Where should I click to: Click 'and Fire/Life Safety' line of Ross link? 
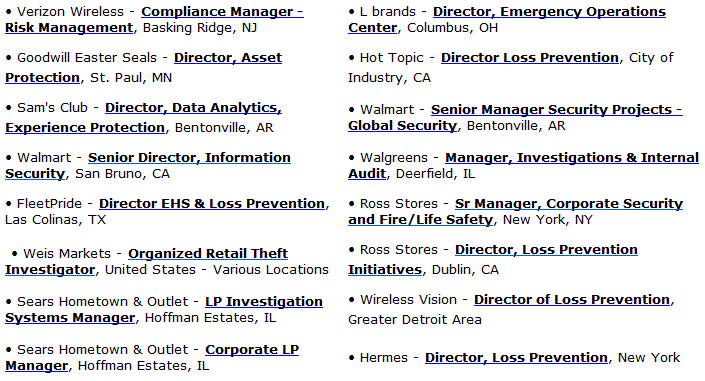[420, 220]
